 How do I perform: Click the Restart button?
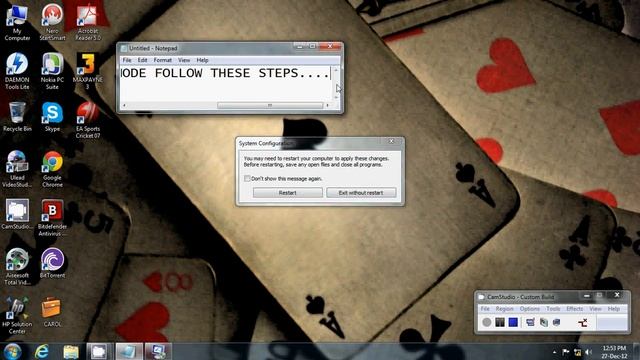pos(287,193)
